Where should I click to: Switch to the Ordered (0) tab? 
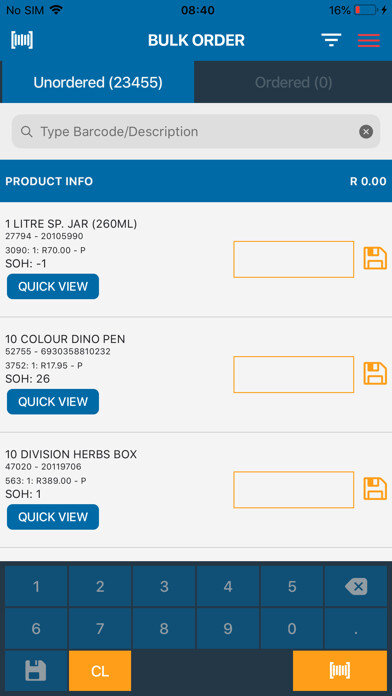click(293, 82)
